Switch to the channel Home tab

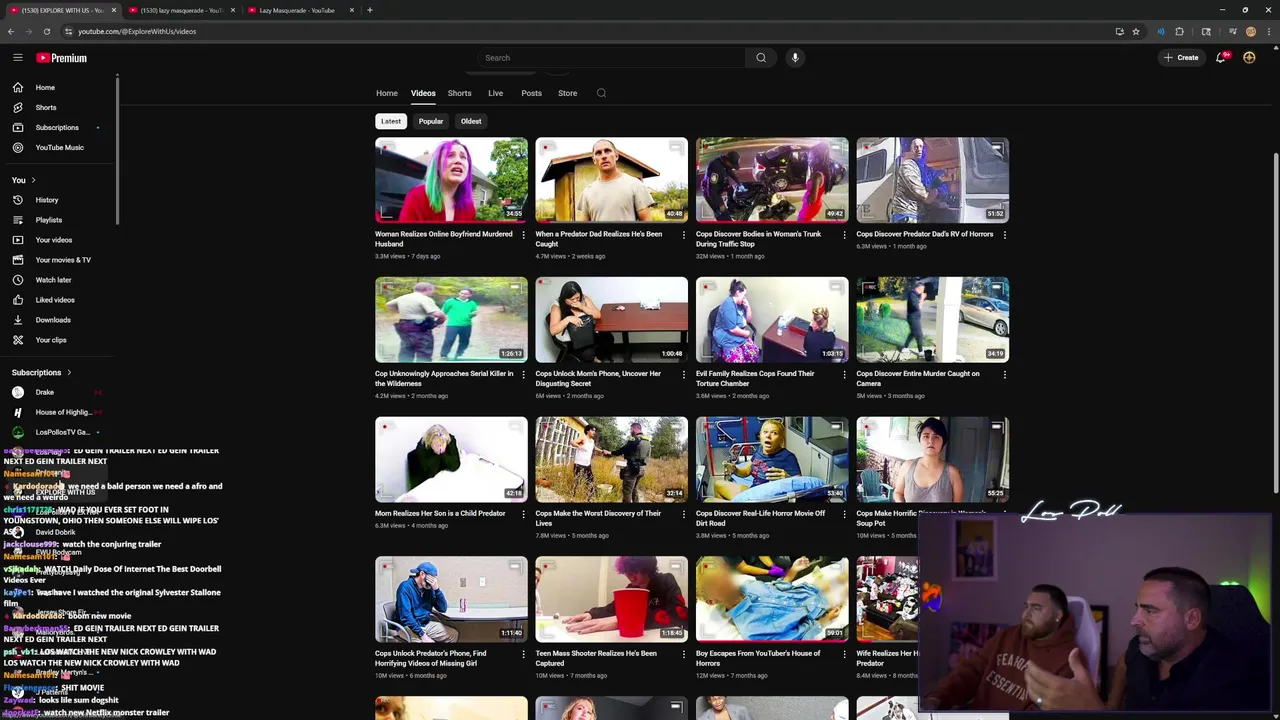pos(387,93)
